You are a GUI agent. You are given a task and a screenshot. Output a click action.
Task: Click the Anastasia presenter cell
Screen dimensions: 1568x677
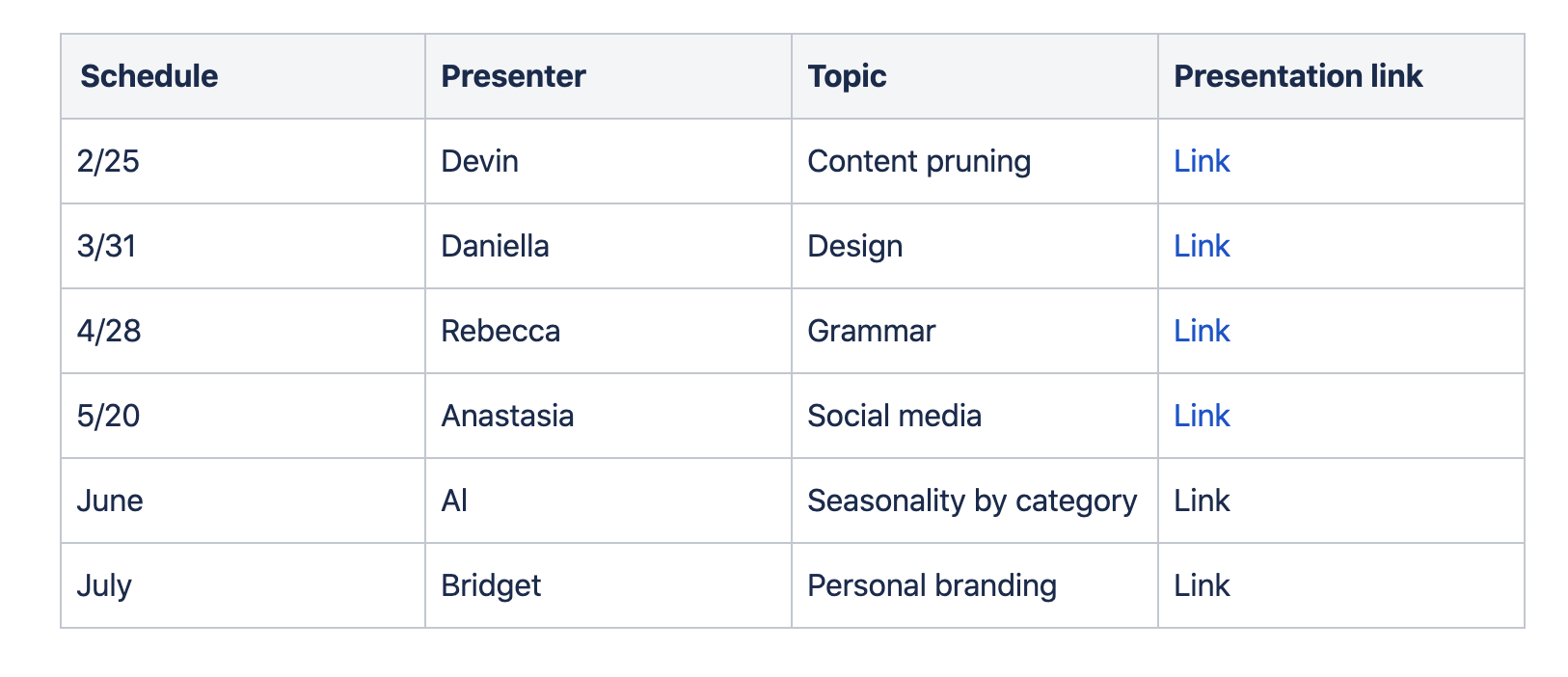tap(507, 416)
